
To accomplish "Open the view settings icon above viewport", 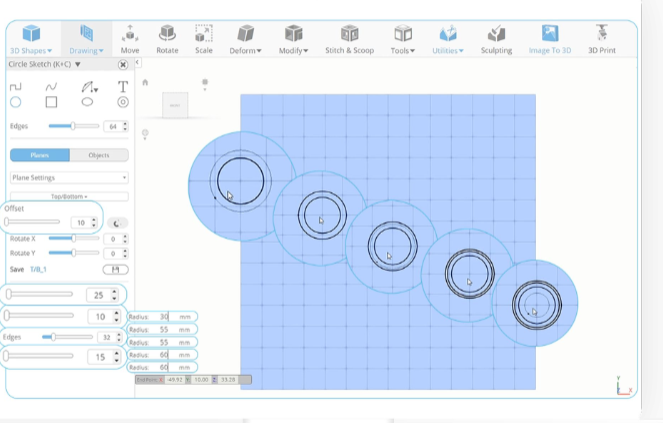I will click(x=205, y=83).
